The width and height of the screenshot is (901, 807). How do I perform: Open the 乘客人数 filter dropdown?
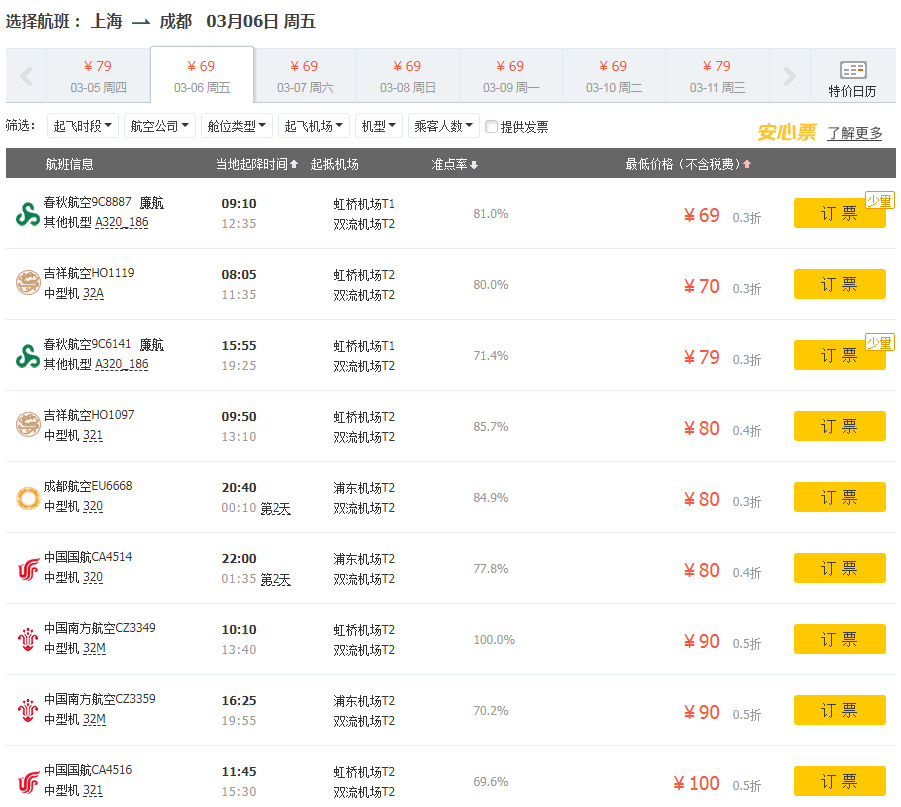[444, 125]
